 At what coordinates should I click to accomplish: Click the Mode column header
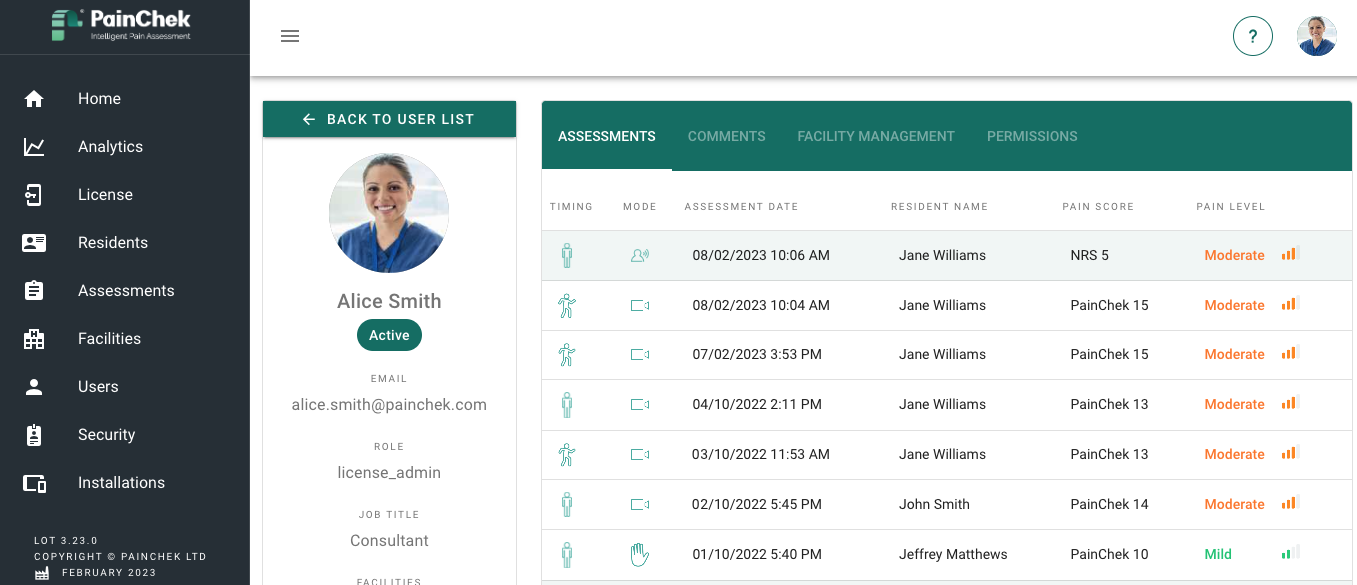[640, 207]
